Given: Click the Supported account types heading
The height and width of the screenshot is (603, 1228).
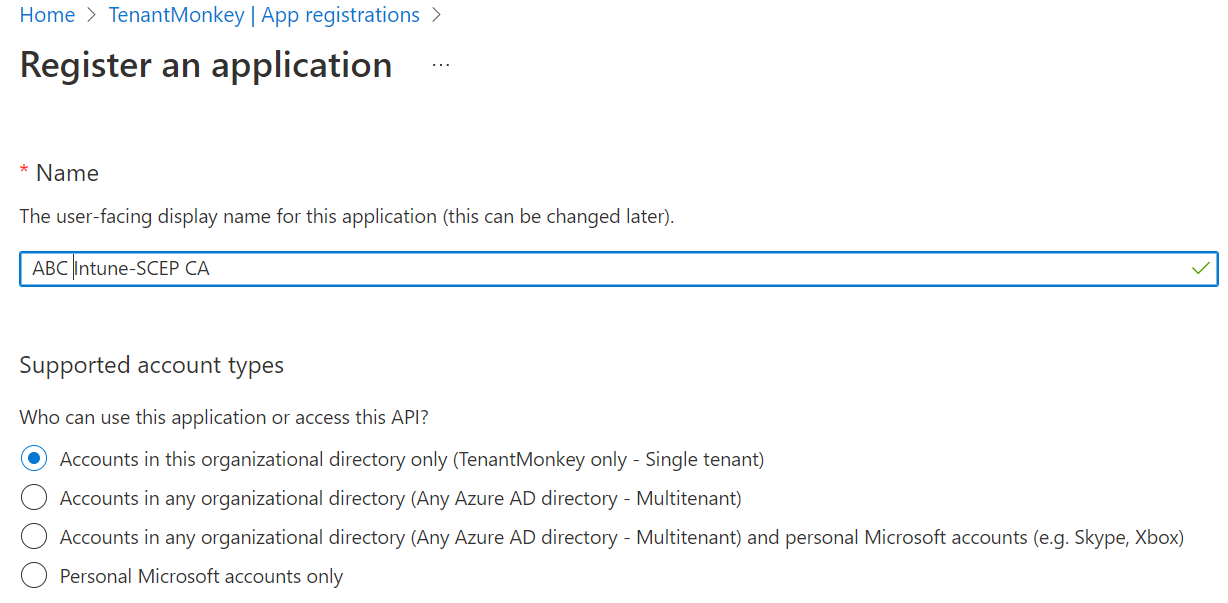Looking at the screenshot, I should coord(152,365).
